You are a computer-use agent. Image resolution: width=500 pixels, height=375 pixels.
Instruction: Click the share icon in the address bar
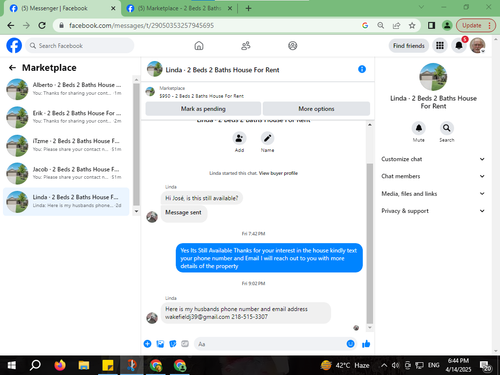point(396,25)
